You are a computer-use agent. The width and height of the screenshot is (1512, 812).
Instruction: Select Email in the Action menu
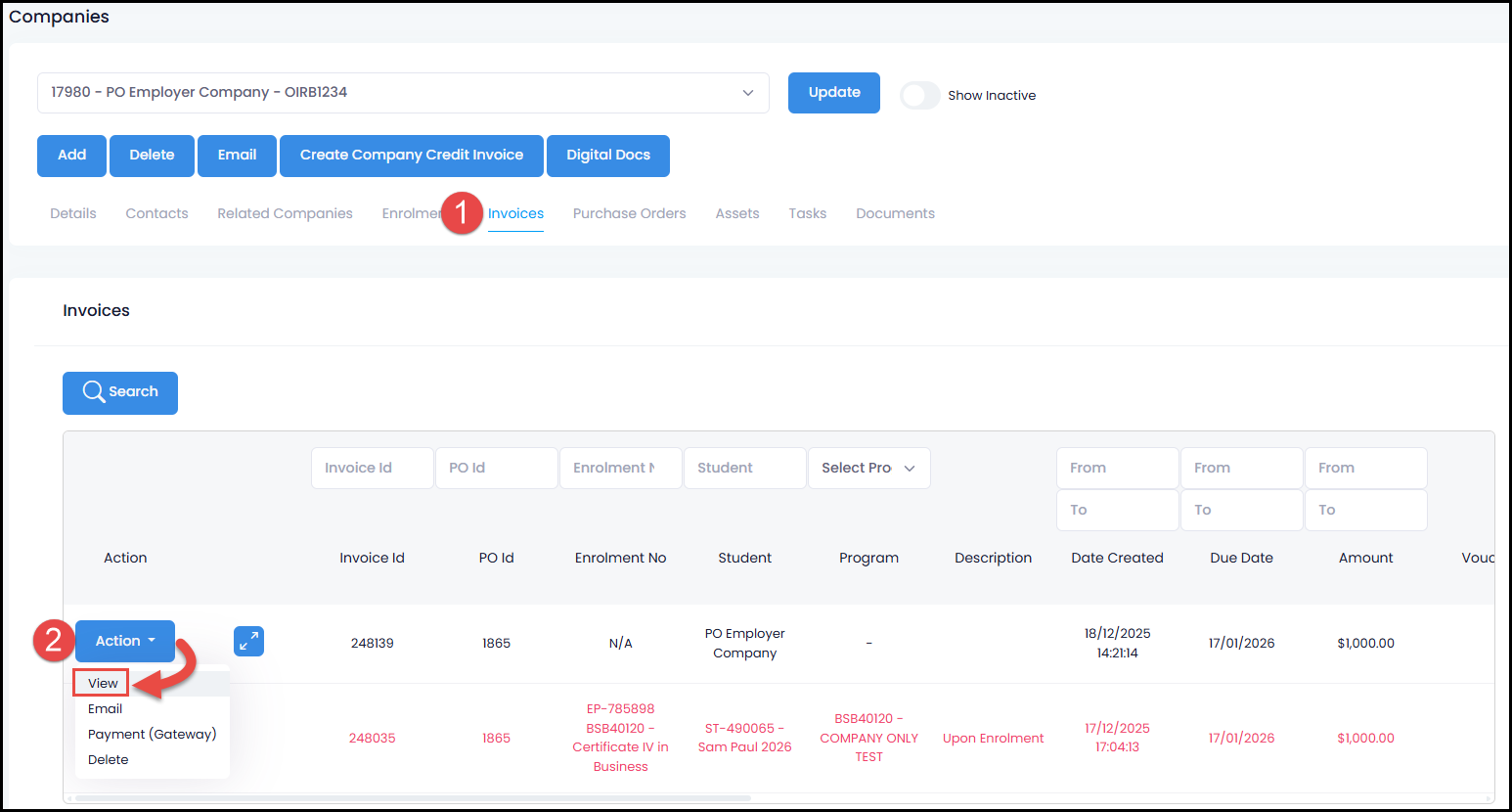pos(106,708)
